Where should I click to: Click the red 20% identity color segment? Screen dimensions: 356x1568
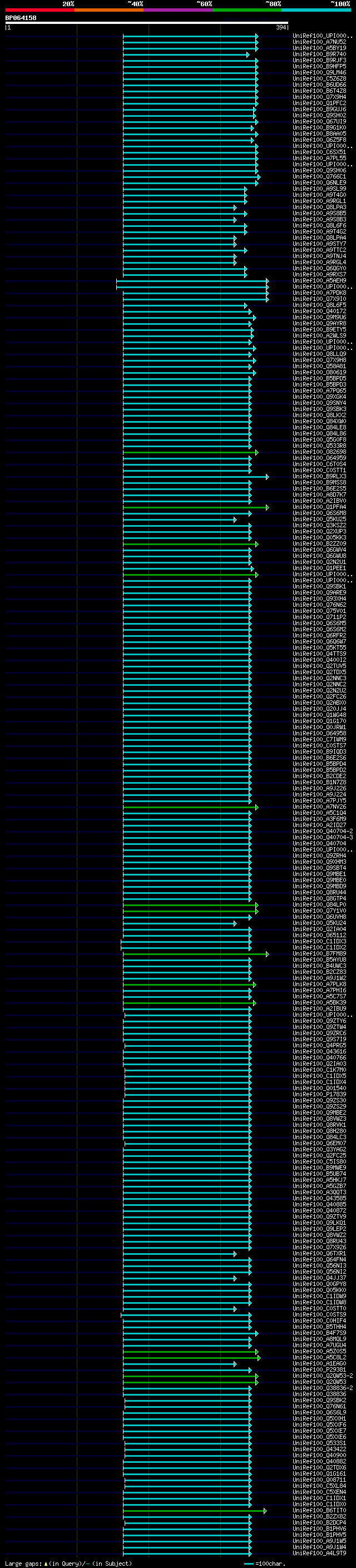click(39, 11)
